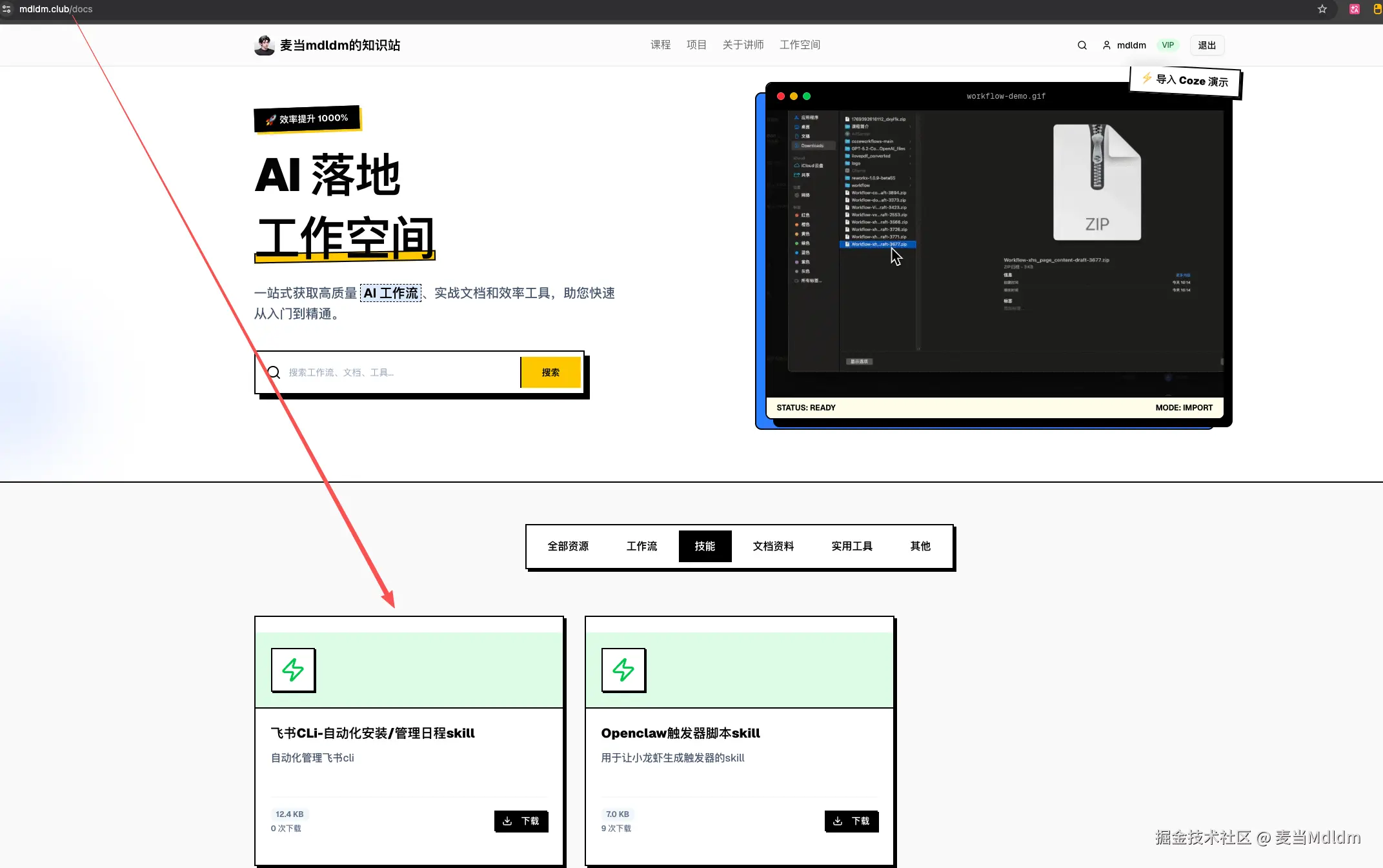
Task: Open the 工作空间 menu item
Action: click(x=800, y=45)
